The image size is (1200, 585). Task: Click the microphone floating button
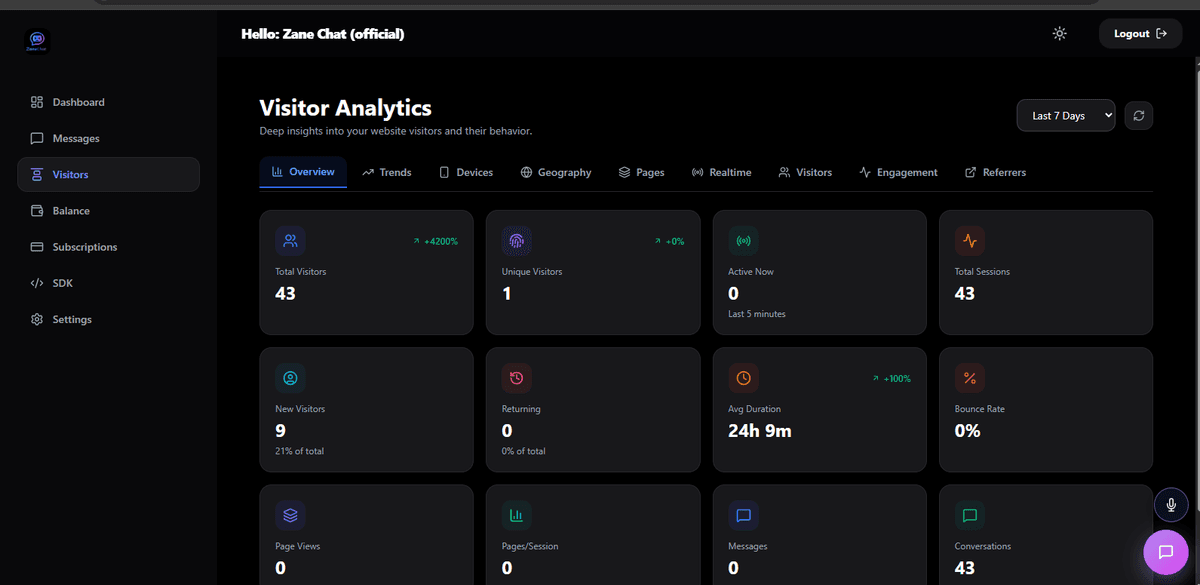point(1170,505)
